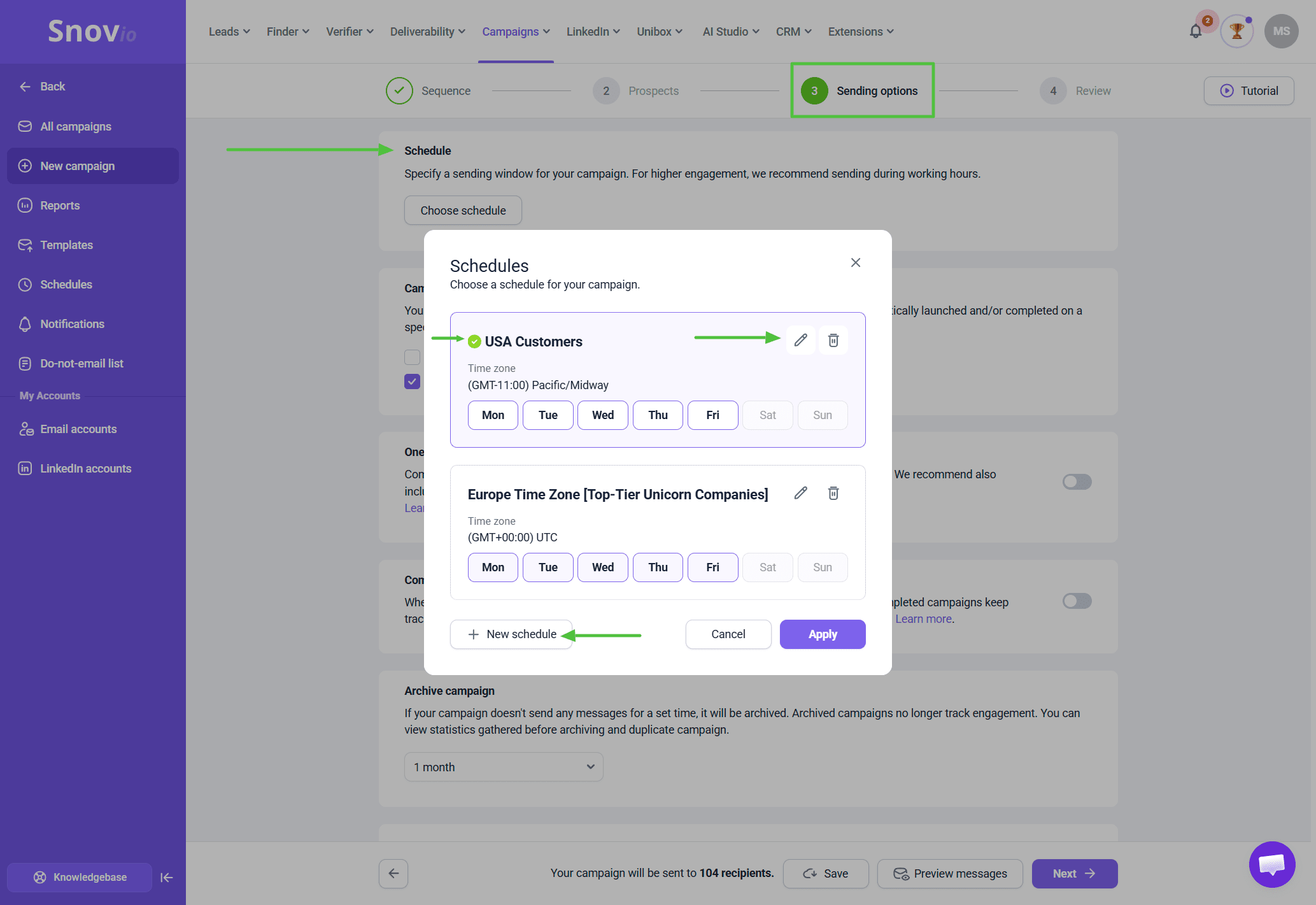Go to Email accounts in sidebar
Image resolution: width=1316 pixels, height=905 pixels.
[x=78, y=429]
